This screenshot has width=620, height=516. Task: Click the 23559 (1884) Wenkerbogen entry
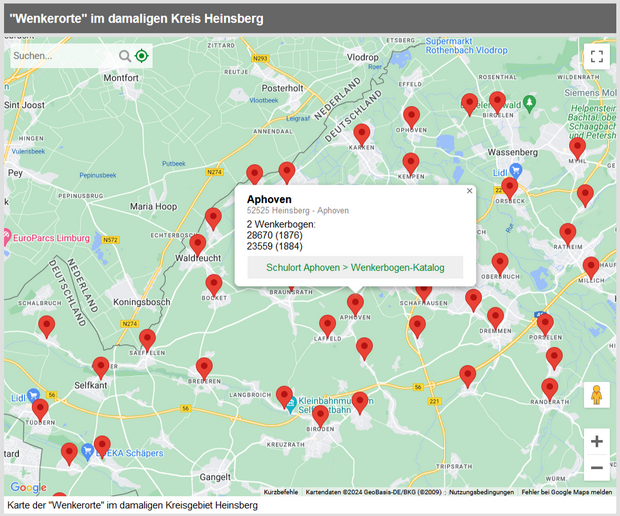[274, 246]
